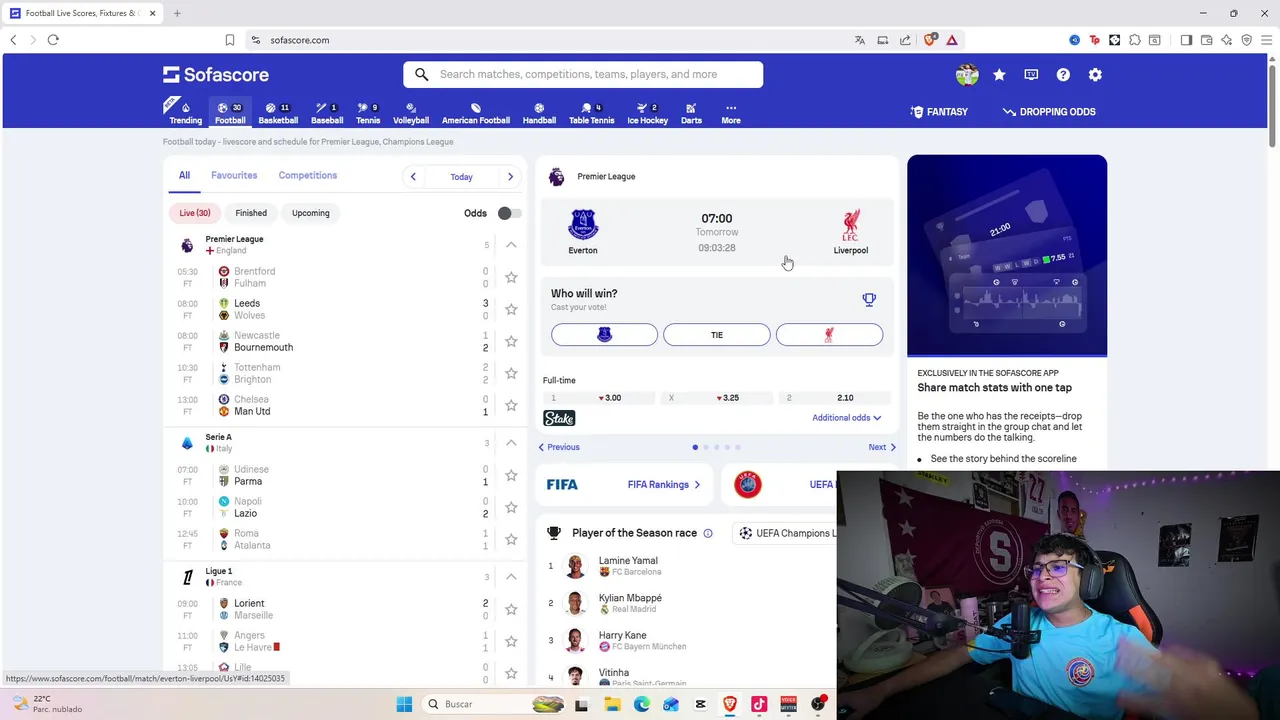
Task: Select Baseball in the sports bar
Action: pyautogui.click(x=327, y=112)
